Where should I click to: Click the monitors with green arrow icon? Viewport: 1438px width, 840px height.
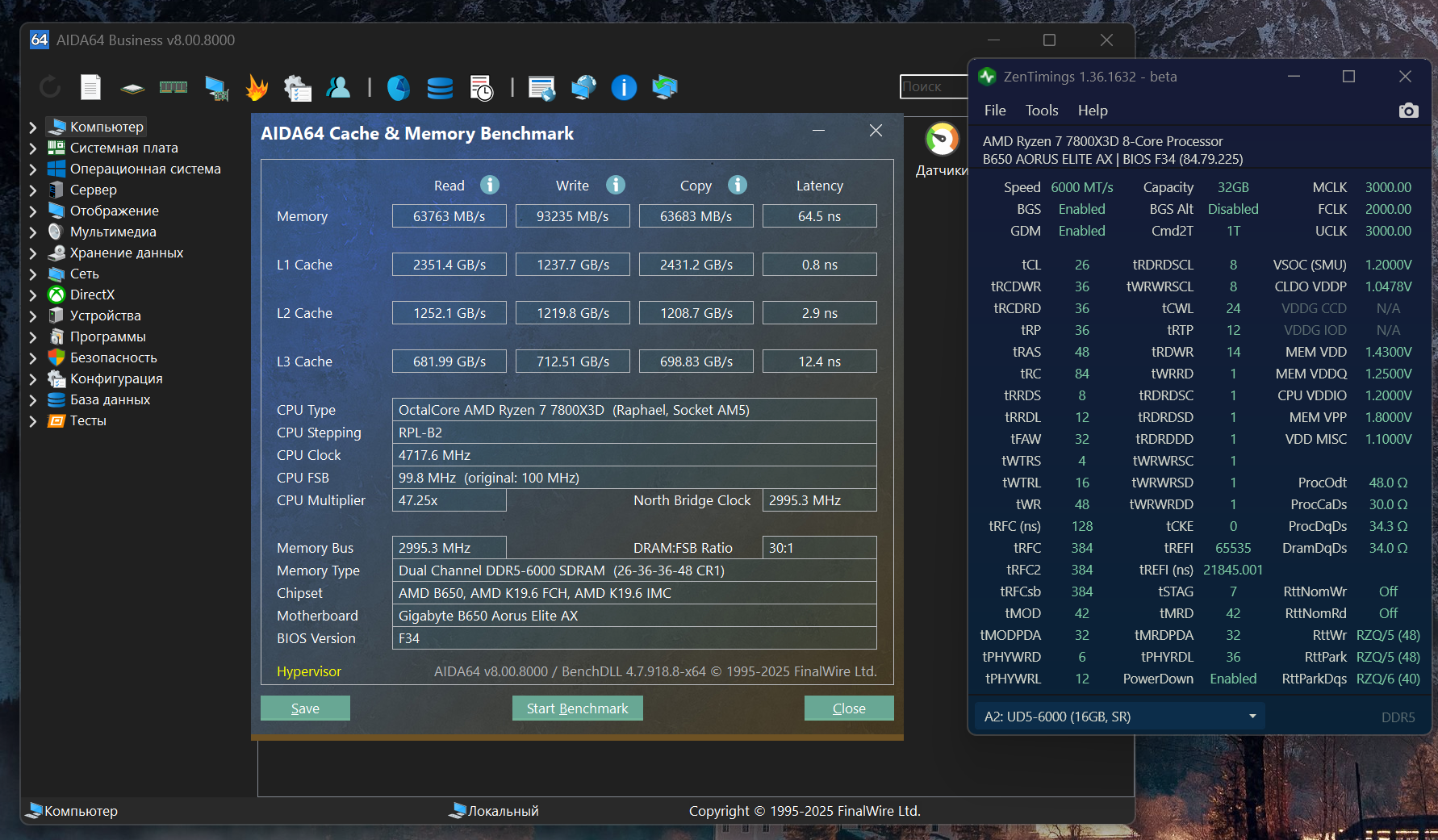(665, 87)
